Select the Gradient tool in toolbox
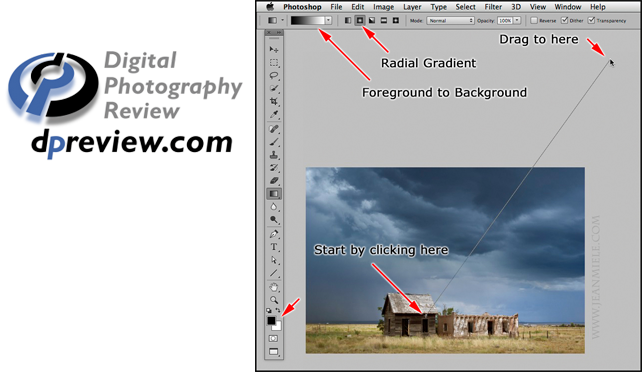This screenshot has height=382, width=642. [x=274, y=193]
